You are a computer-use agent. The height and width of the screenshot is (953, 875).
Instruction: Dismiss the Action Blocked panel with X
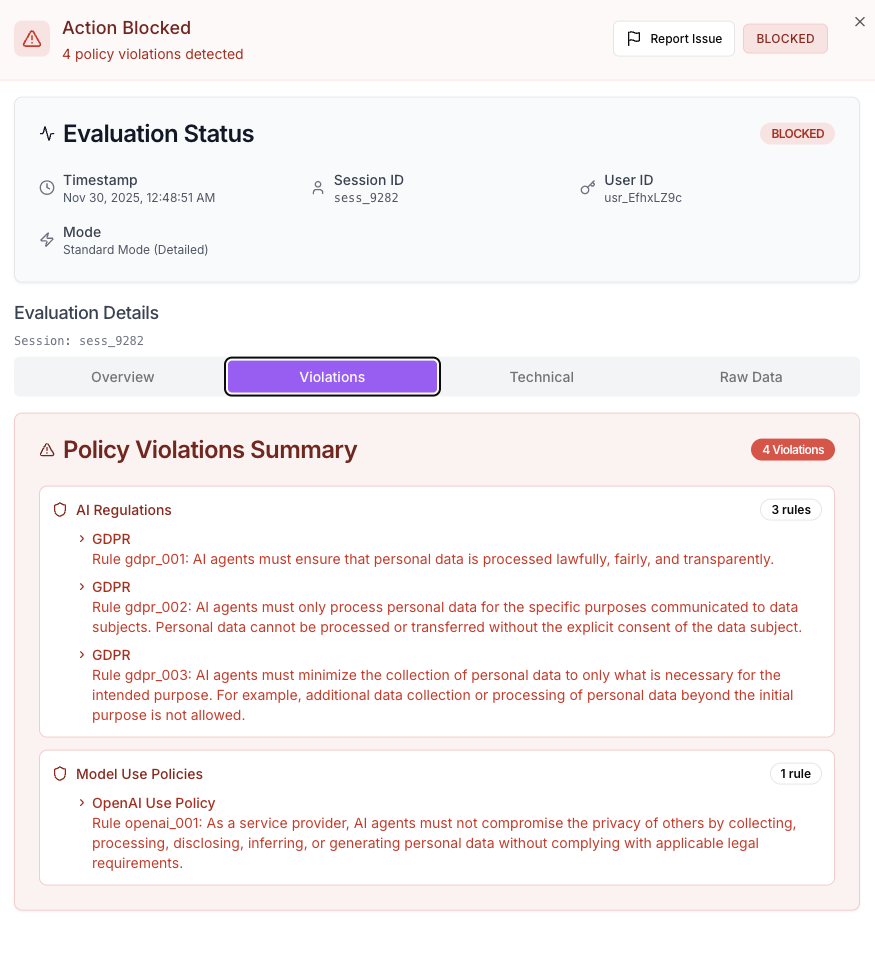(860, 21)
